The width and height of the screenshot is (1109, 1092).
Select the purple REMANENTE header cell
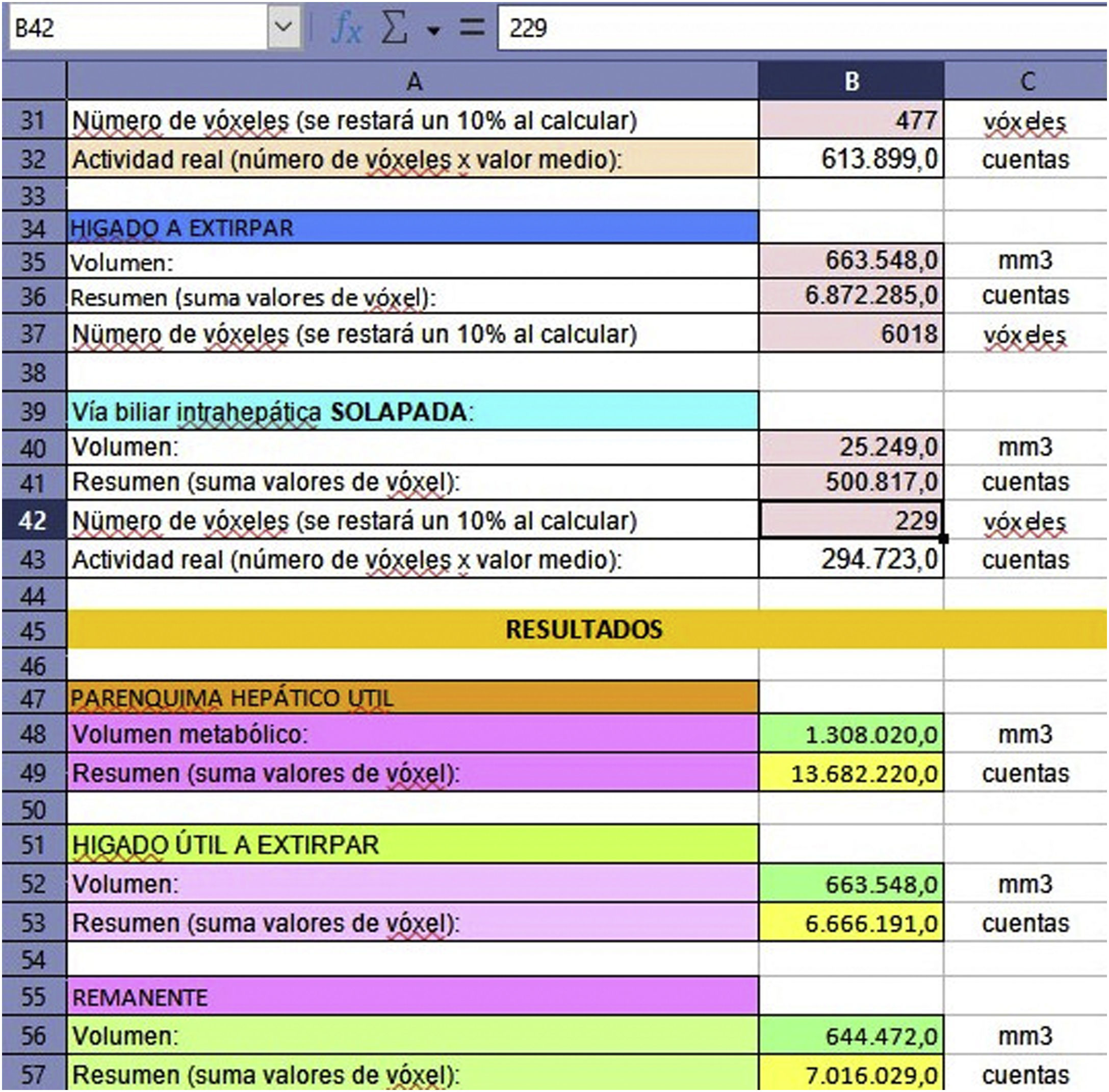click(412, 997)
